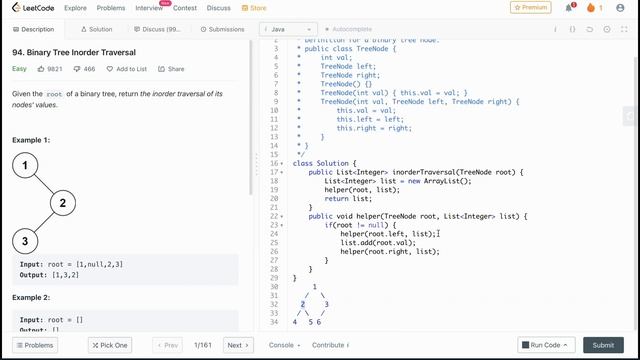Expand the Console panel
The width and height of the screenshot is (640, 360).
click(x=284, y=345)
